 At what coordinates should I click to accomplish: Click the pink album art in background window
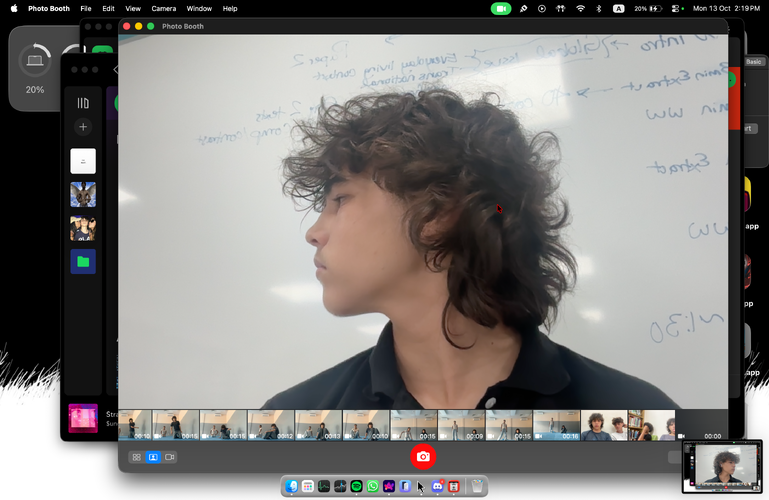click(x=83, y=418)
